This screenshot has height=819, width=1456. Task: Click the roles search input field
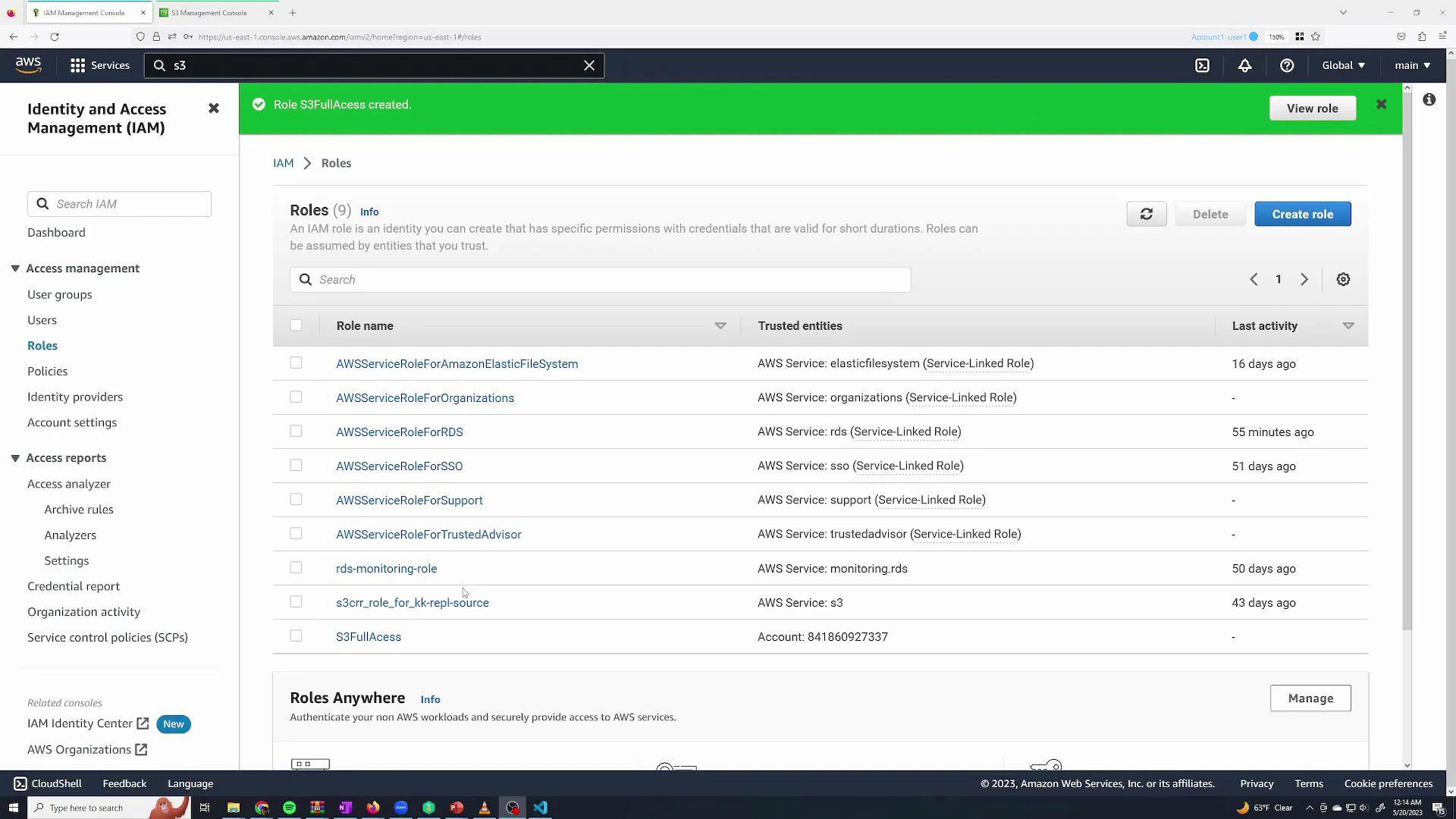[600, 279]
